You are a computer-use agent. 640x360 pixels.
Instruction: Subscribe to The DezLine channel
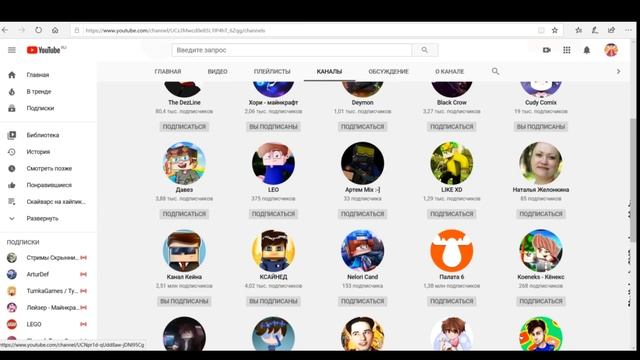(x=184, y=127)
